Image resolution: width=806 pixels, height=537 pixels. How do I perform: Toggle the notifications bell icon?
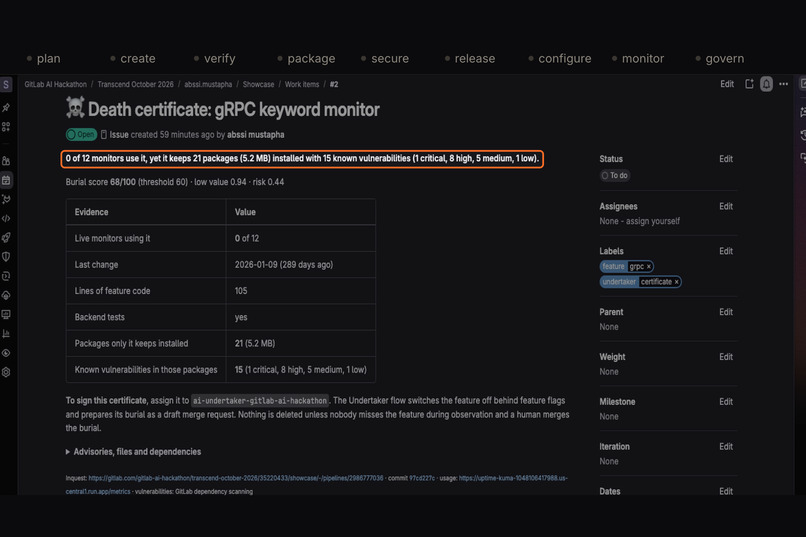pos(766,84)
